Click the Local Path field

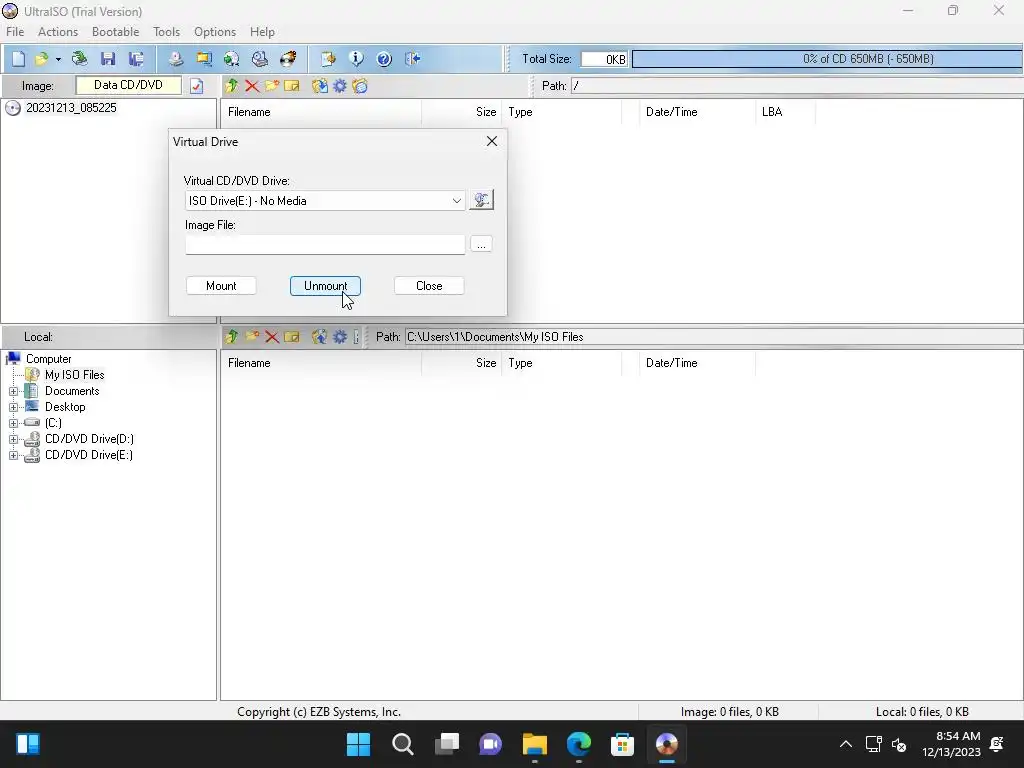point(713,337)
